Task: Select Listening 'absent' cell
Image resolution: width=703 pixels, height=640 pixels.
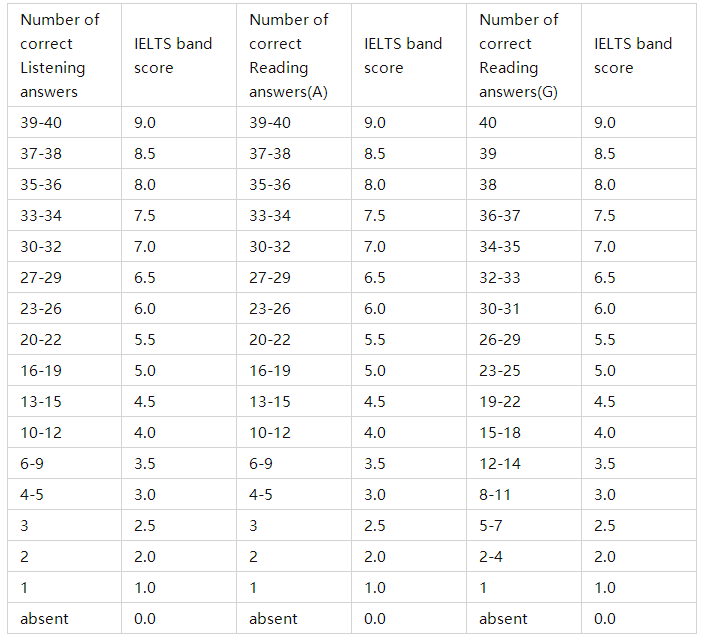Action: (65, 618)
